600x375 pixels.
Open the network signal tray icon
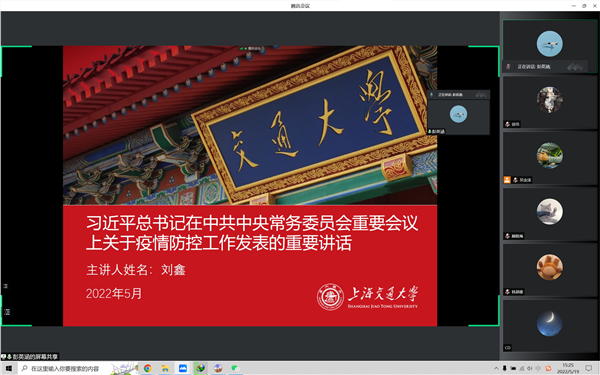point(522,368)
